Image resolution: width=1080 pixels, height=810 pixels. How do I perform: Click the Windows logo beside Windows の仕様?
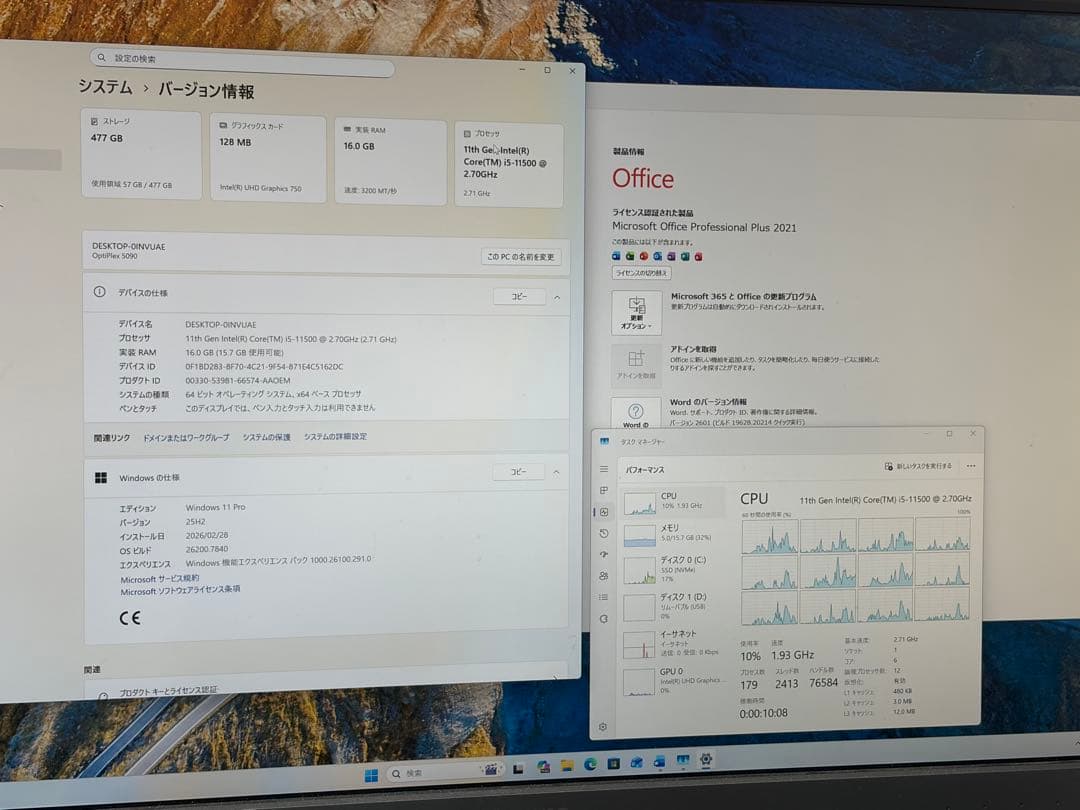coord(101,477)
